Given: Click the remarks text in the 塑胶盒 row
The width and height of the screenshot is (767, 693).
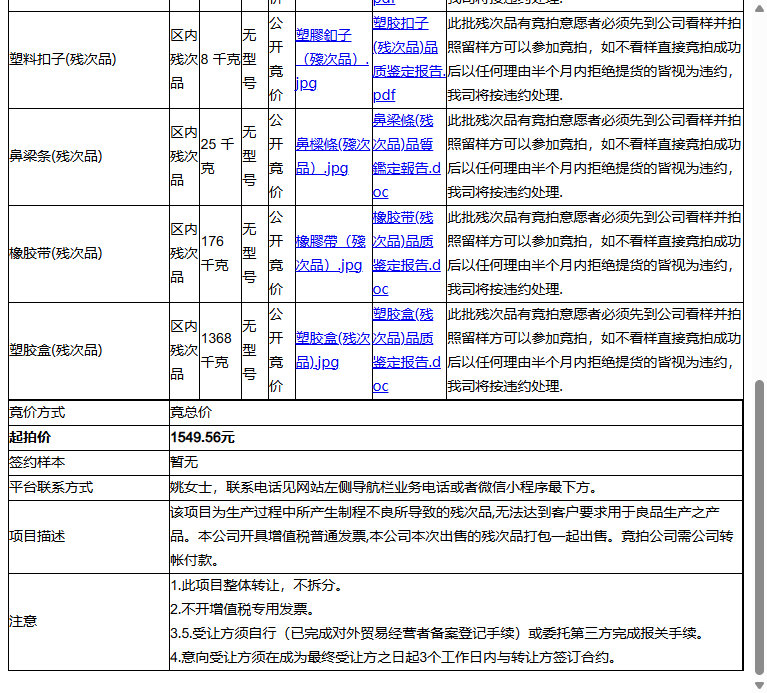Looking at the screenshot, I should click(594, 350).
